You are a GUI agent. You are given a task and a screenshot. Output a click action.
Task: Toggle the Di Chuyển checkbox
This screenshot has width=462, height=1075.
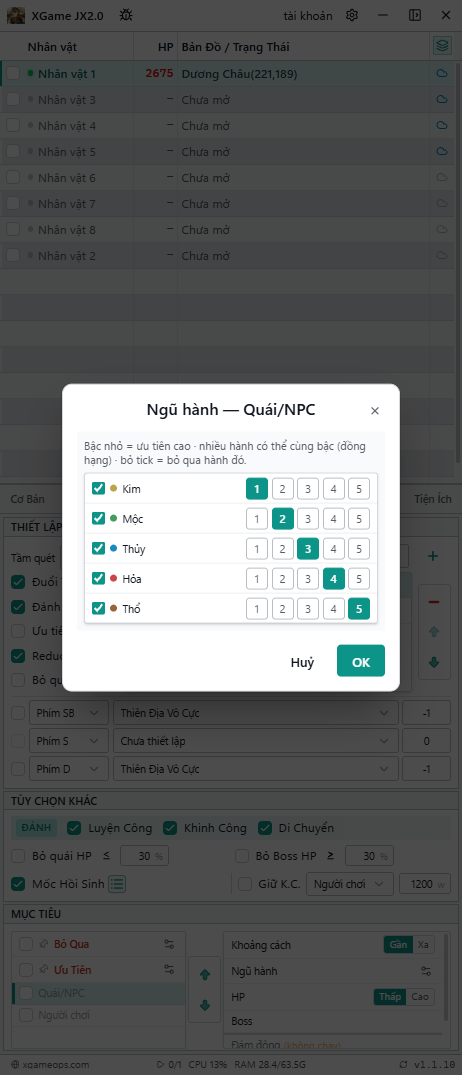click(x=265, y=828)
